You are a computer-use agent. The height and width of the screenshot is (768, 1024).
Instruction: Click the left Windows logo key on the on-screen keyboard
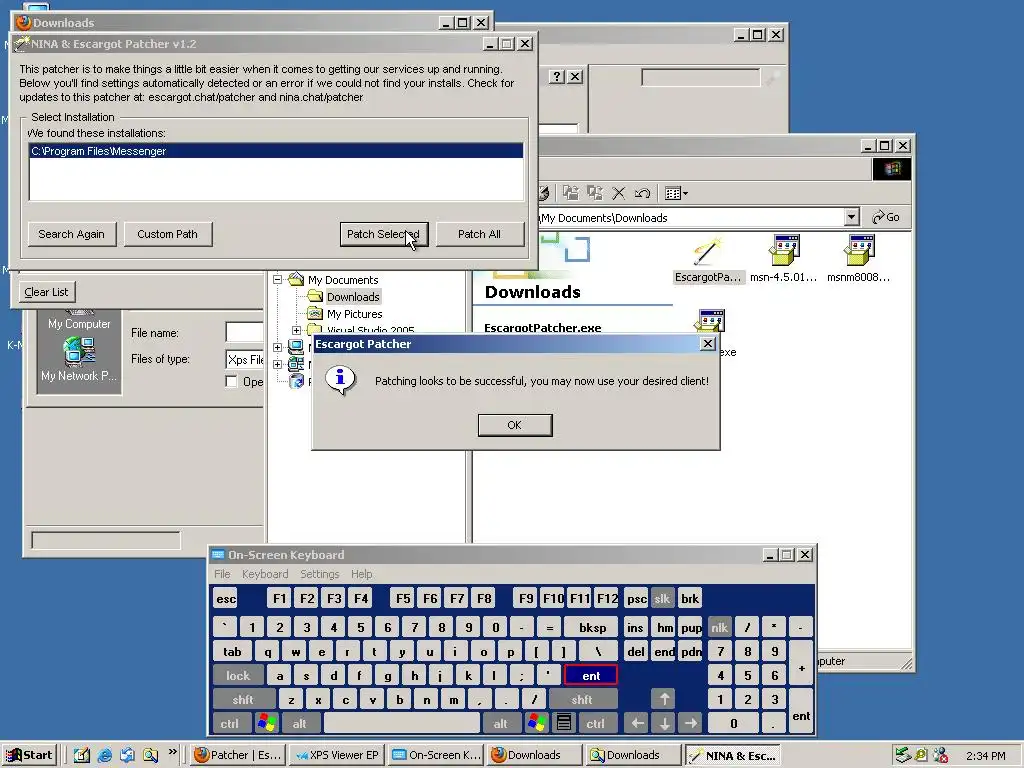tap(266, 724)
